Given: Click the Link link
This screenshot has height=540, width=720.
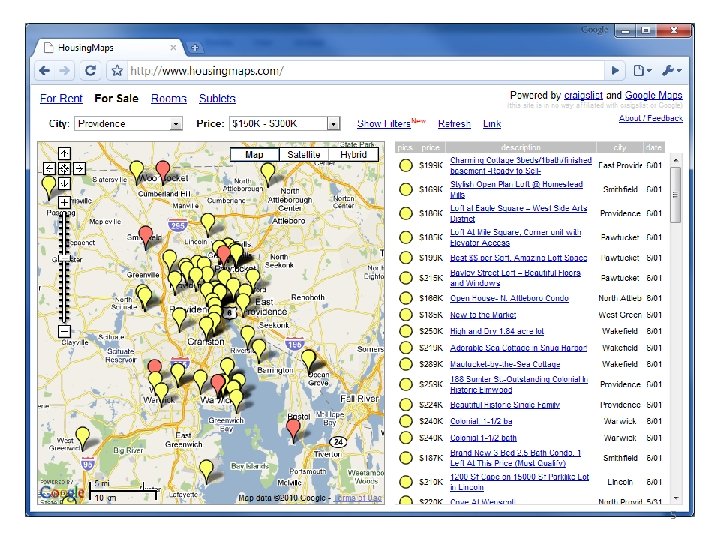Looking at the screenshot, I should (492, 124).
